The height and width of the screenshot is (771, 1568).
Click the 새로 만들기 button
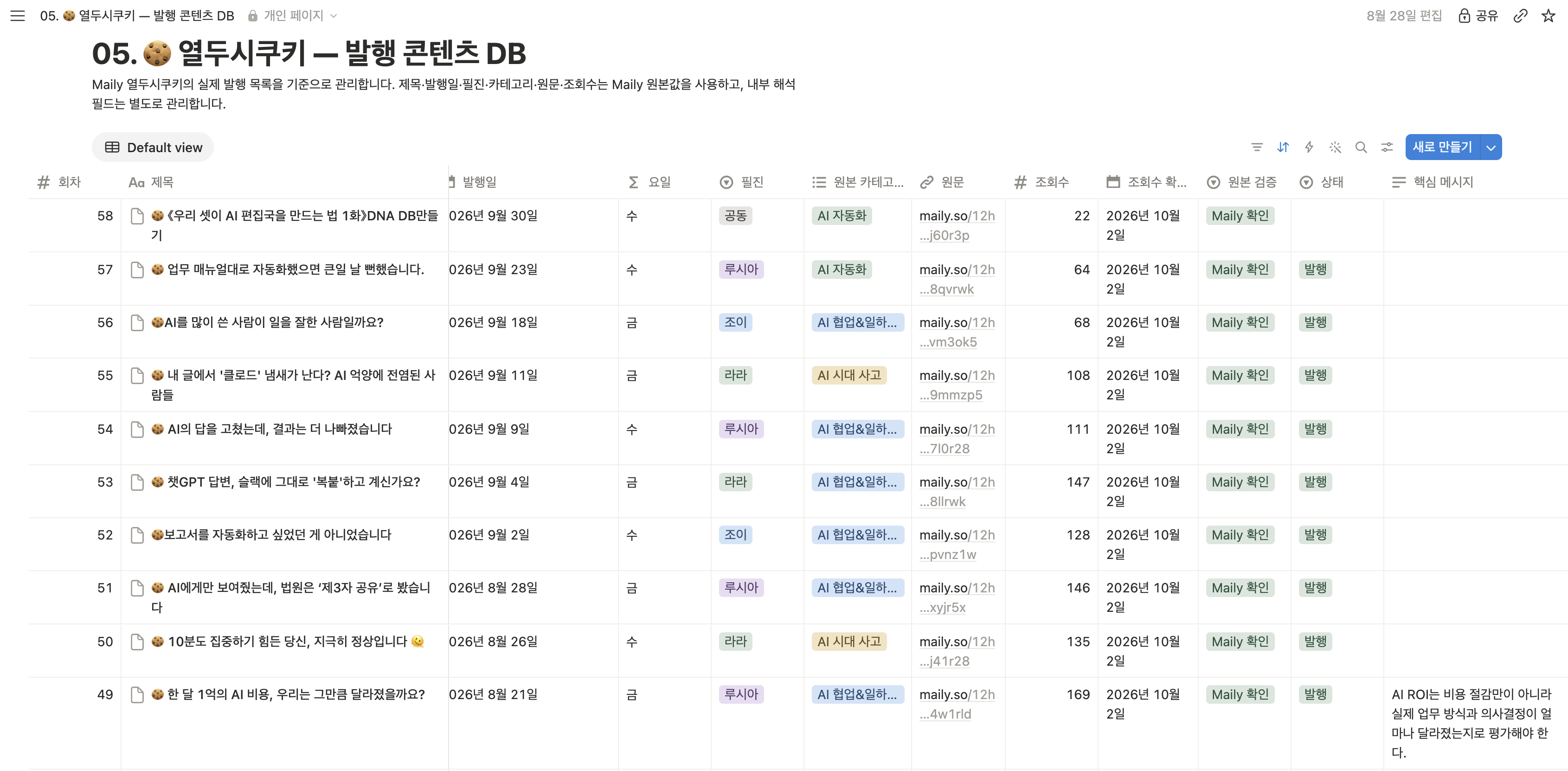[1442, 147]
